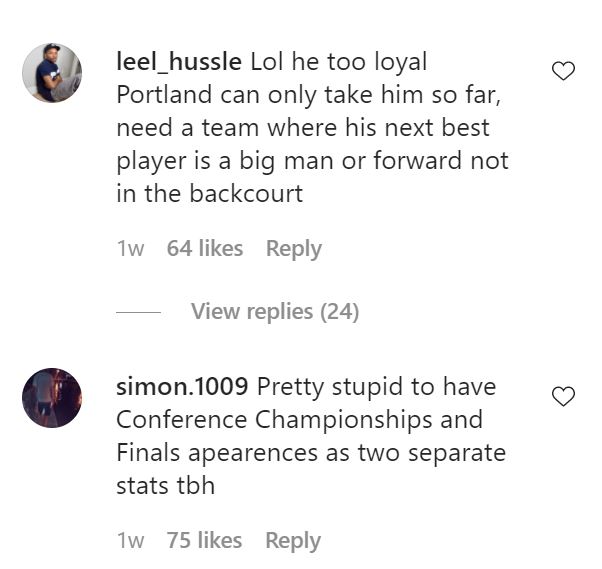Go to simon.1009's profile via username
This screenshot has width=602, height=569.
(x=182, y=386)
